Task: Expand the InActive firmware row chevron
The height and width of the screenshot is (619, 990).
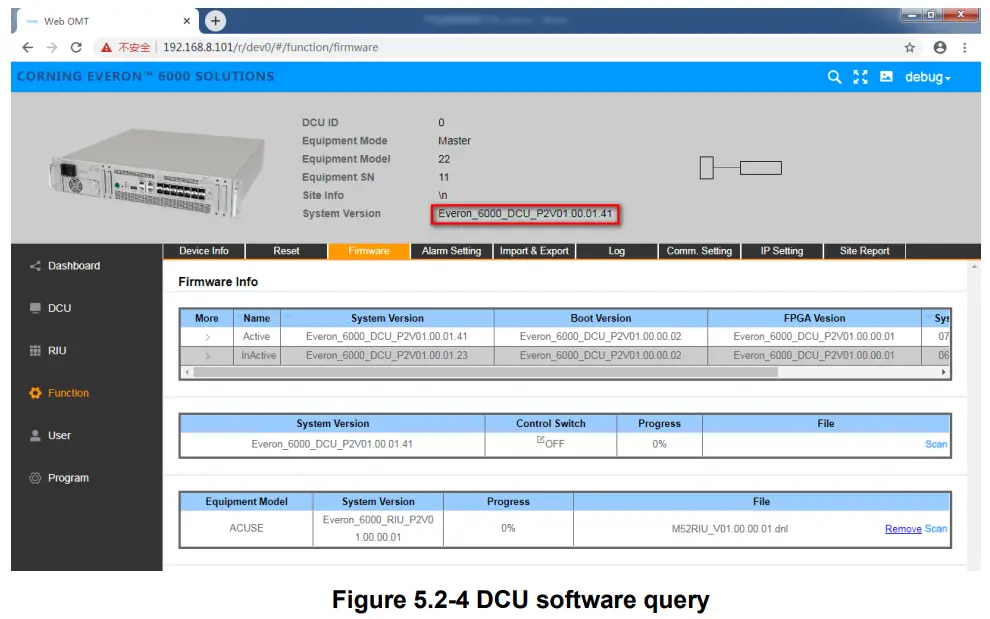Action: [x=207, y=356]
